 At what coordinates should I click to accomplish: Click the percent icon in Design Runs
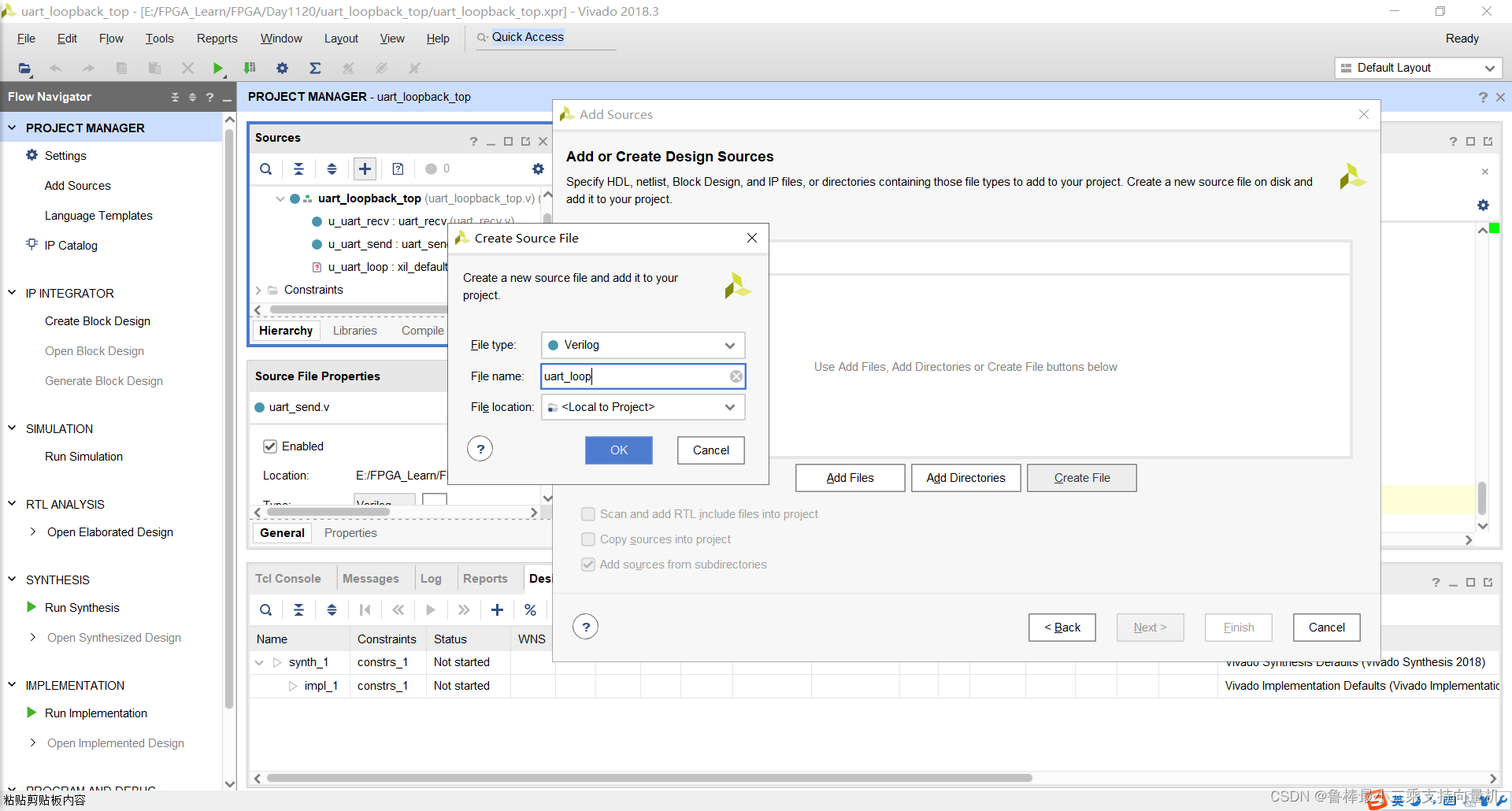(x=530, y=609)
